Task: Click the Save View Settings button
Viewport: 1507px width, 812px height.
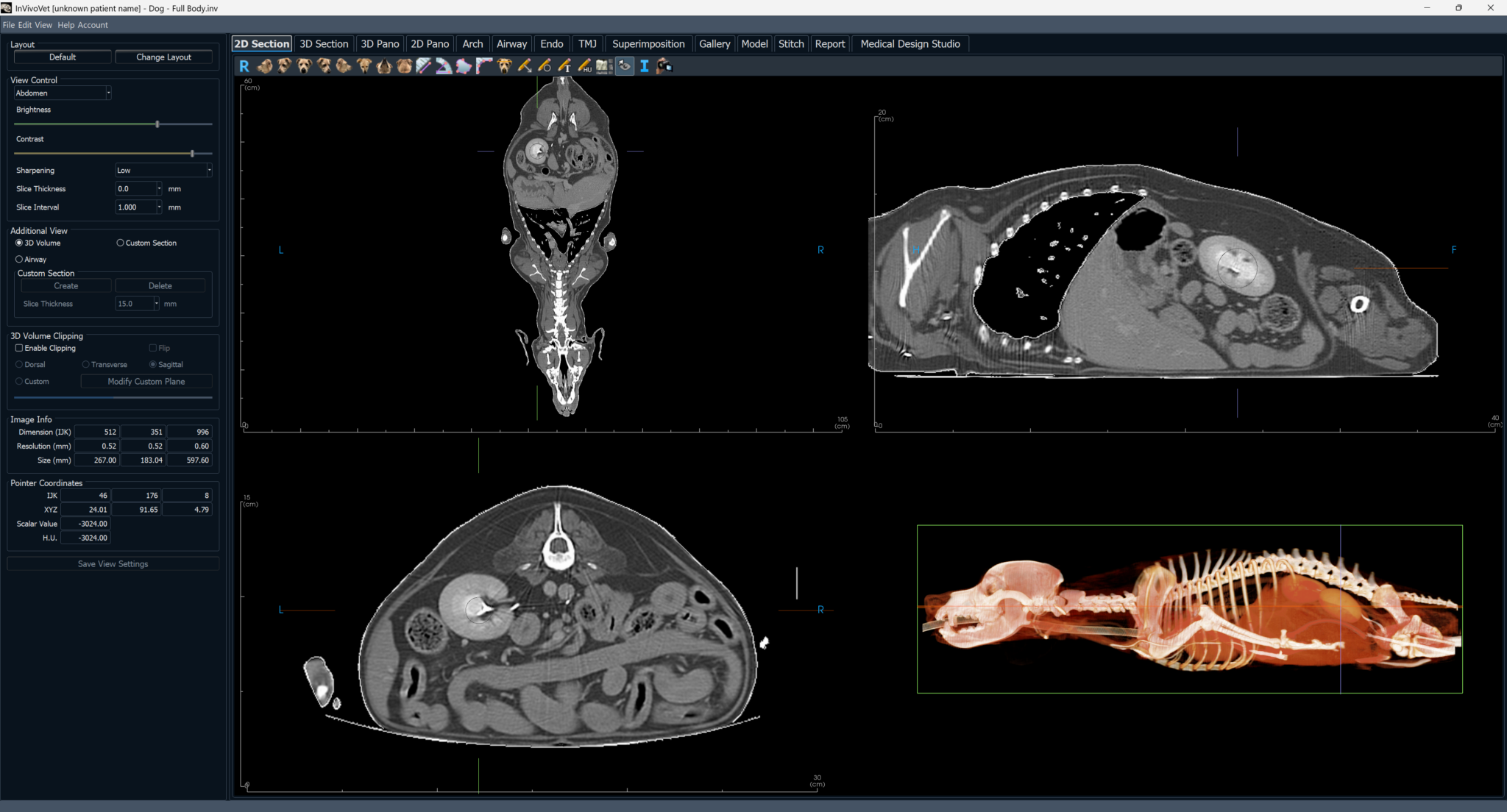Action: pos(113,564)
